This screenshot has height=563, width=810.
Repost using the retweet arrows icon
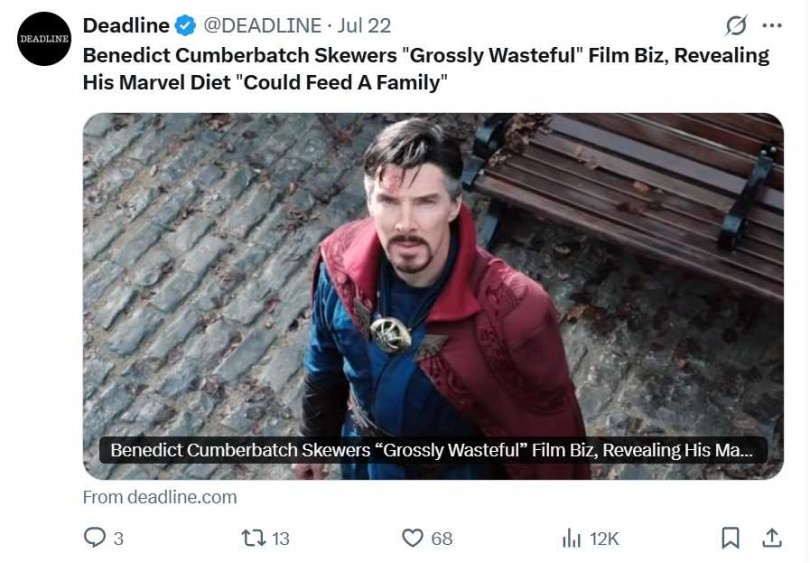(254, 538)
